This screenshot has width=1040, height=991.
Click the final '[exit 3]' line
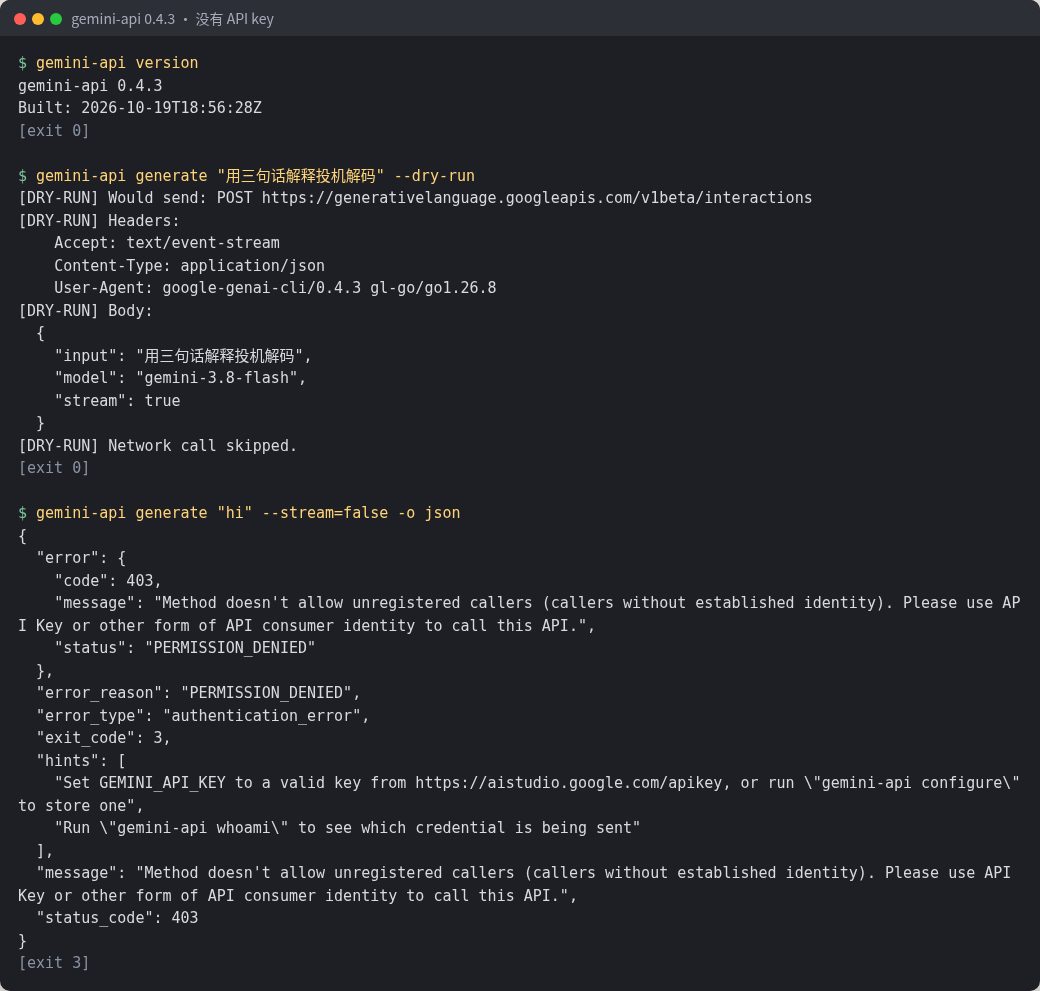[x=54, y=963]
